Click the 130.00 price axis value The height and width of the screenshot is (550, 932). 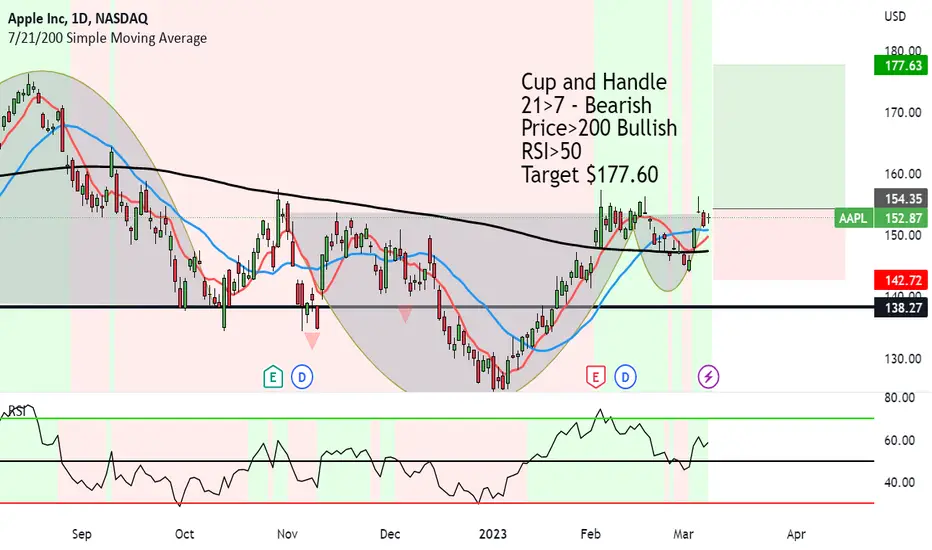903,359
